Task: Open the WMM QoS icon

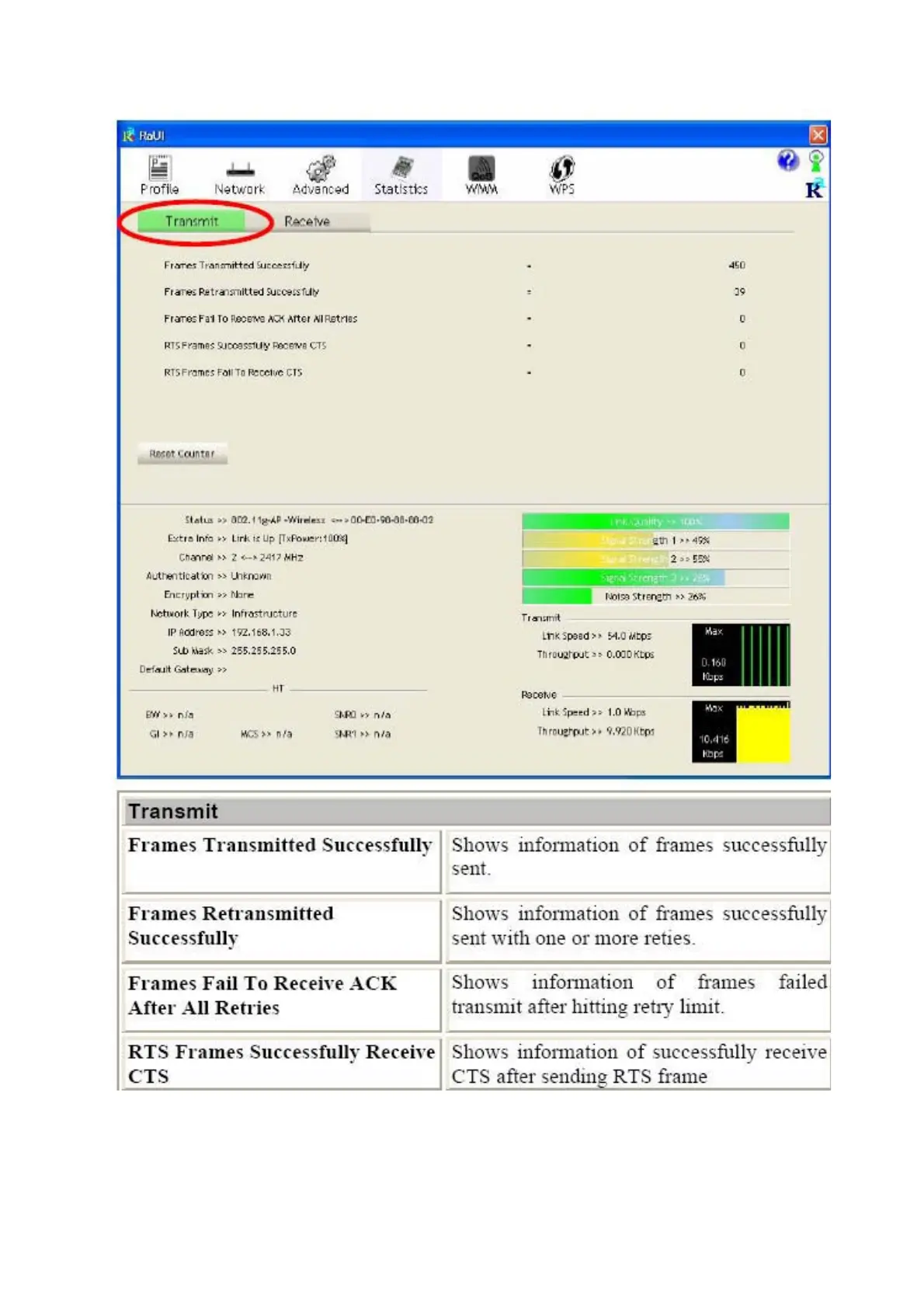Action: click(x=481, y=175)
